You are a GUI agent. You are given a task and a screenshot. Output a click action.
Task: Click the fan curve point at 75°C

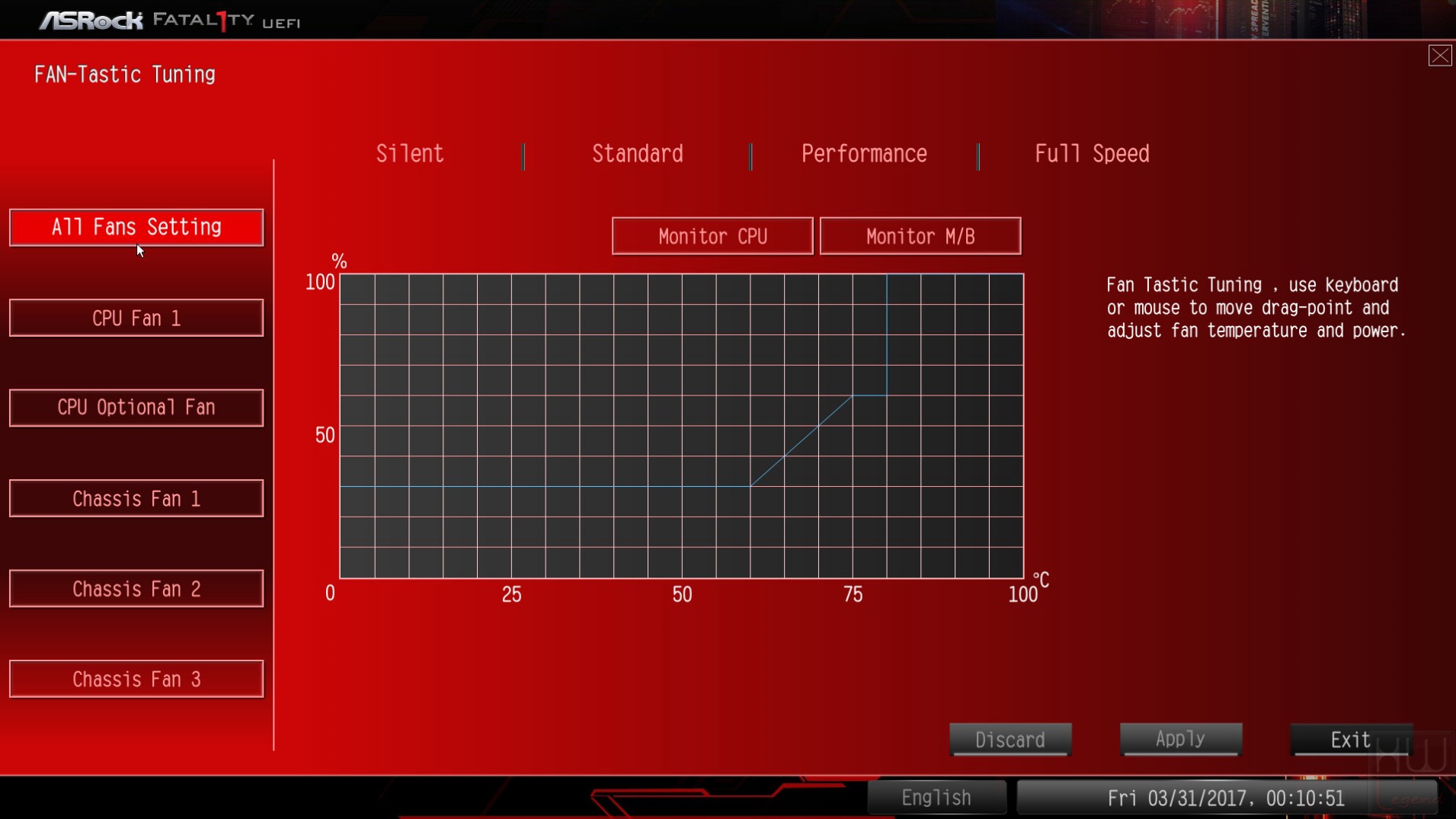coord(853,395)
